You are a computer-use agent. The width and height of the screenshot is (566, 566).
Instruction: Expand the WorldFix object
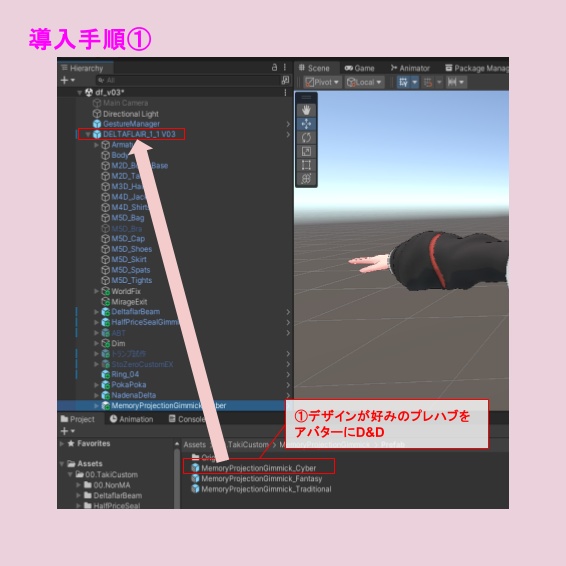[96, 291]
